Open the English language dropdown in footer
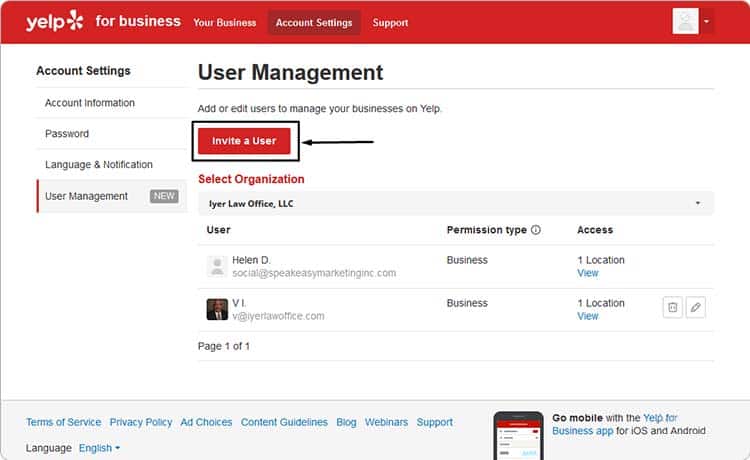The image size is (750, 460). pos(99,448)
